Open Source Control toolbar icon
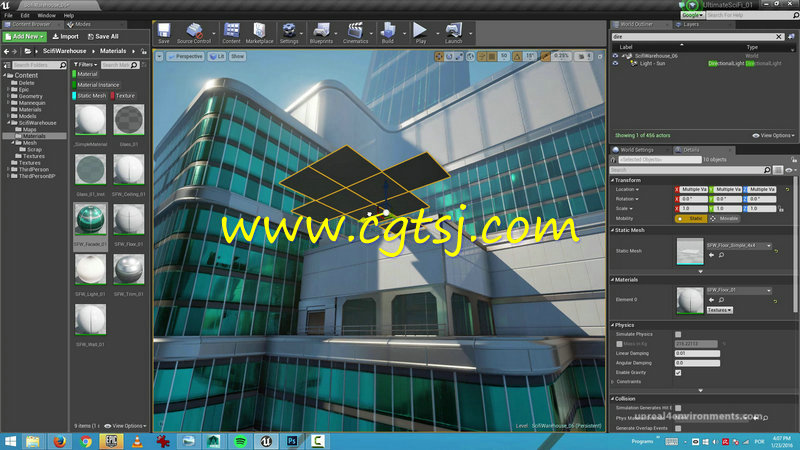 tap(194, 33)
